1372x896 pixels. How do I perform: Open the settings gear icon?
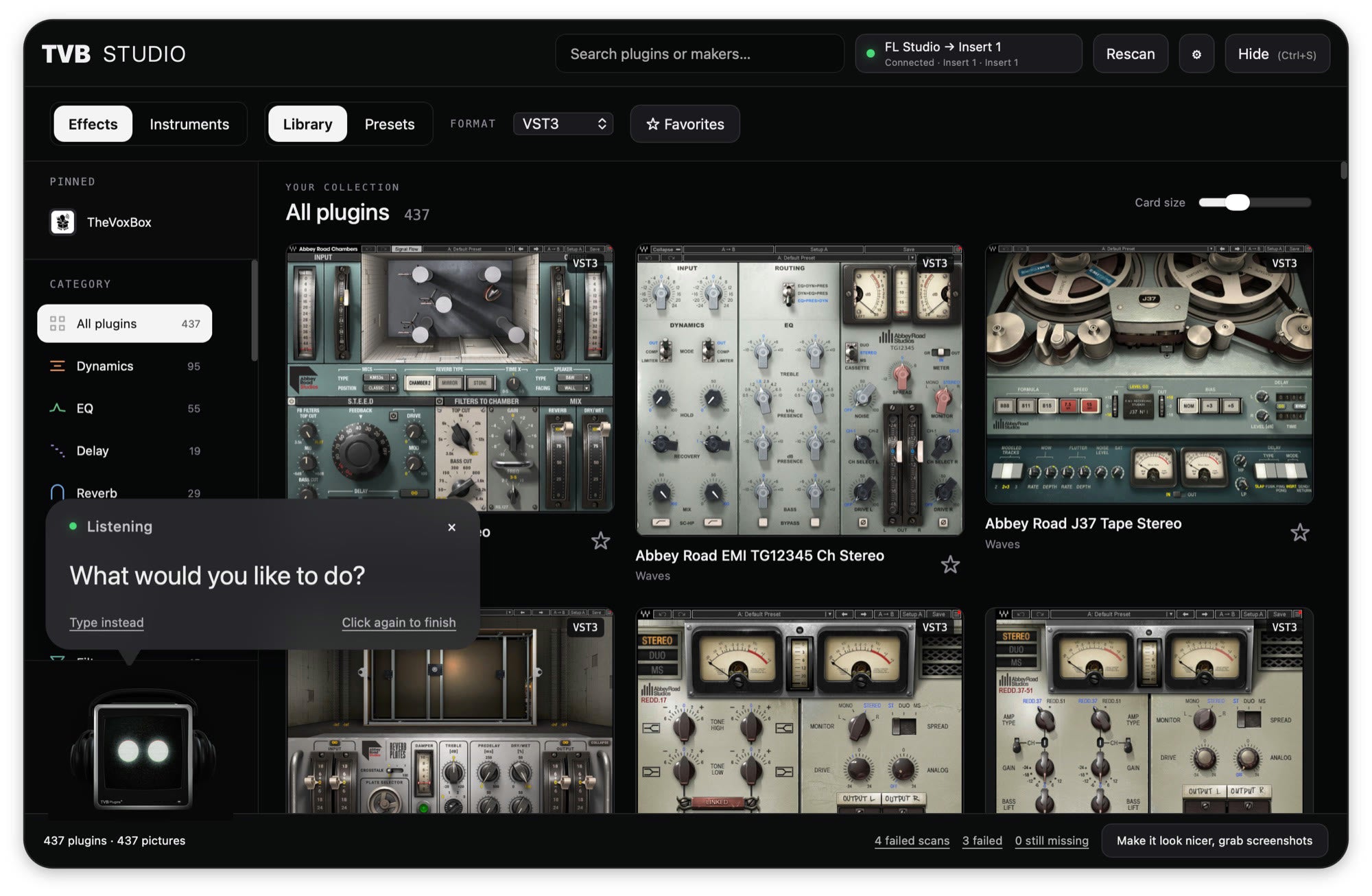click(x=1196, y=54)
